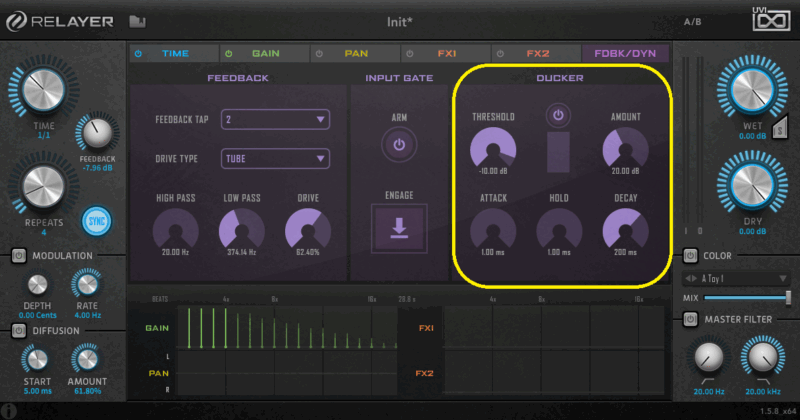Screen dimensions: 800x420
Task: Click the A/B compare button
Action: (x=692, y=21)
